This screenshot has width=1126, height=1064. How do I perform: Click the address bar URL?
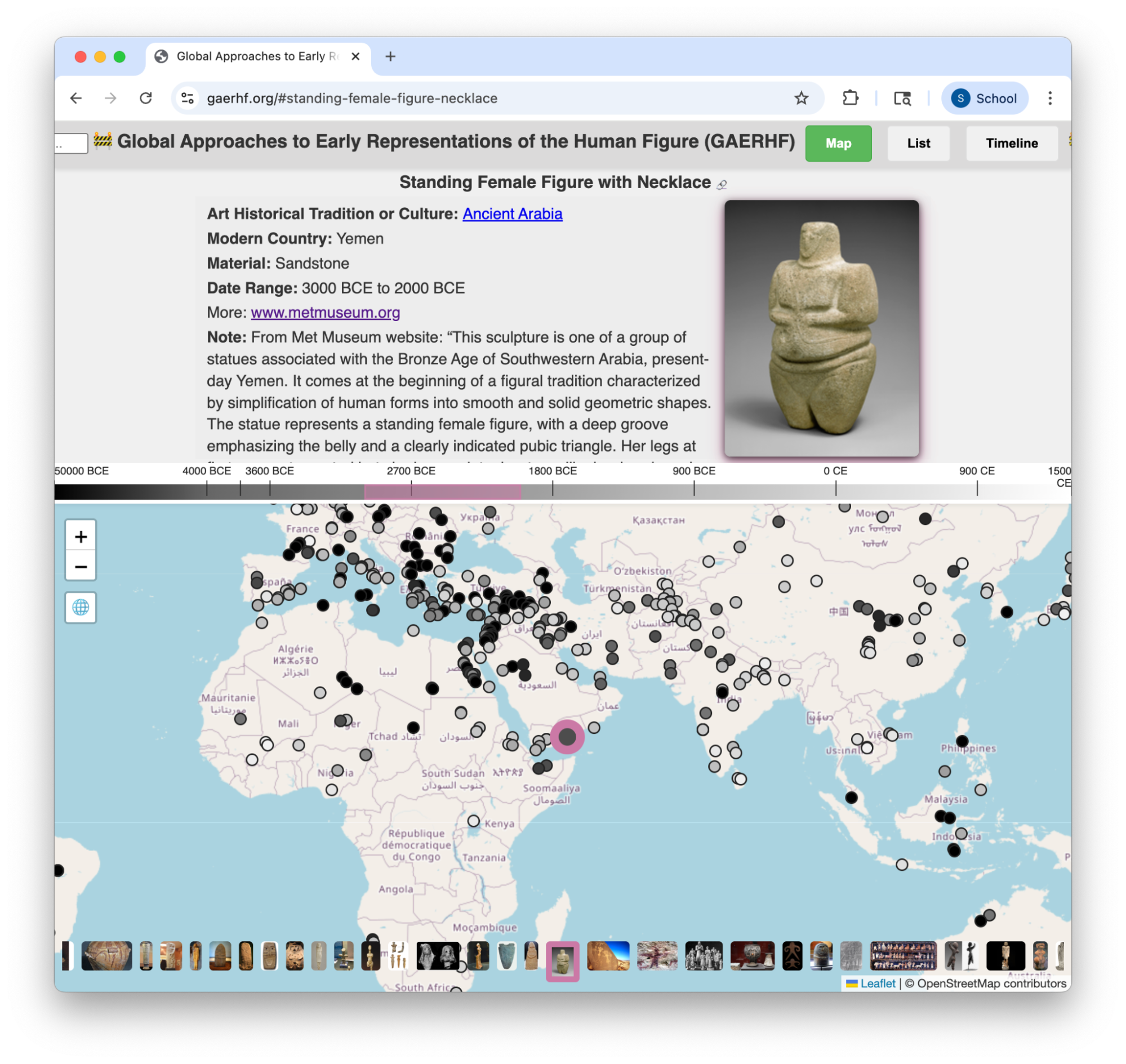351,98
